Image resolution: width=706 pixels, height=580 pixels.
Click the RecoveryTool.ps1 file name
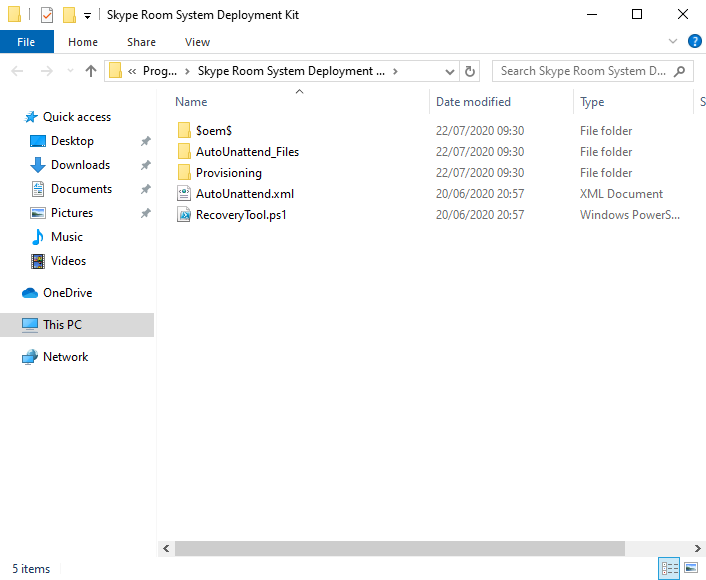coord(241,215)
